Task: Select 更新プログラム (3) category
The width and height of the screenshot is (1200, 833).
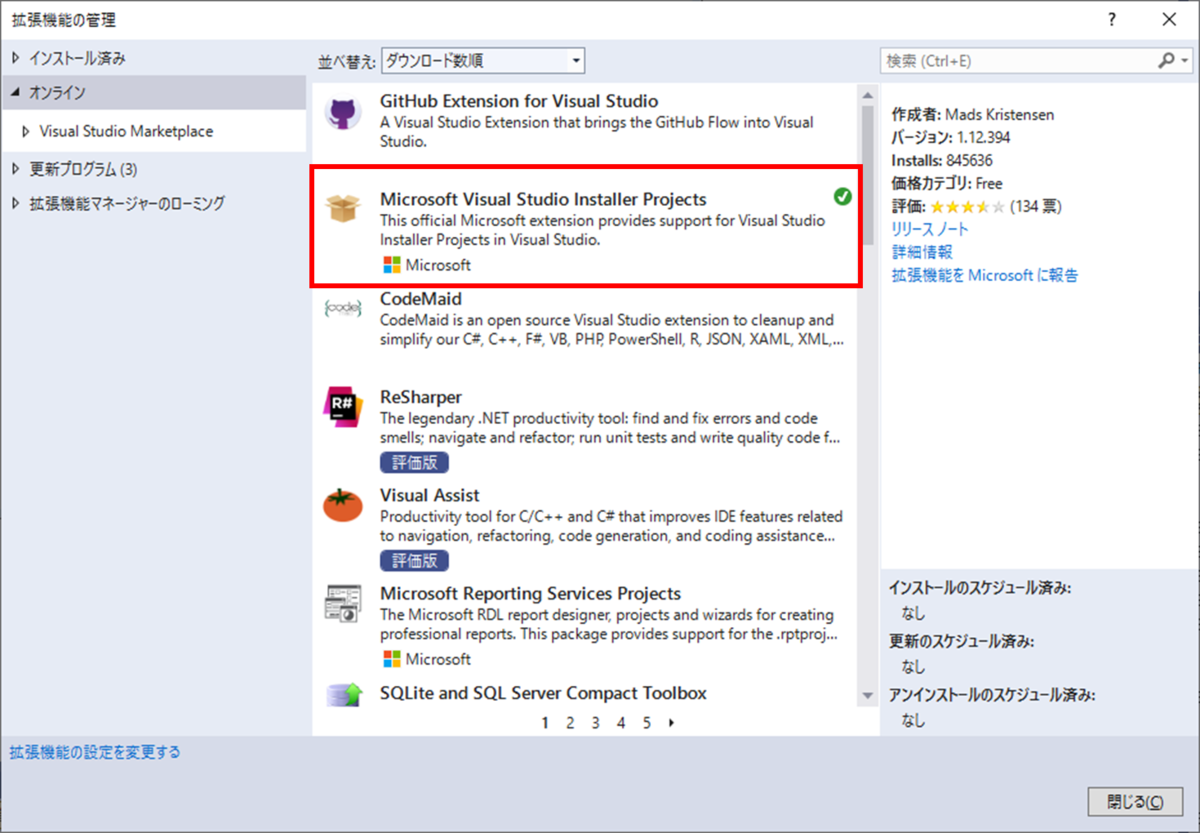Action: (83, 168)
